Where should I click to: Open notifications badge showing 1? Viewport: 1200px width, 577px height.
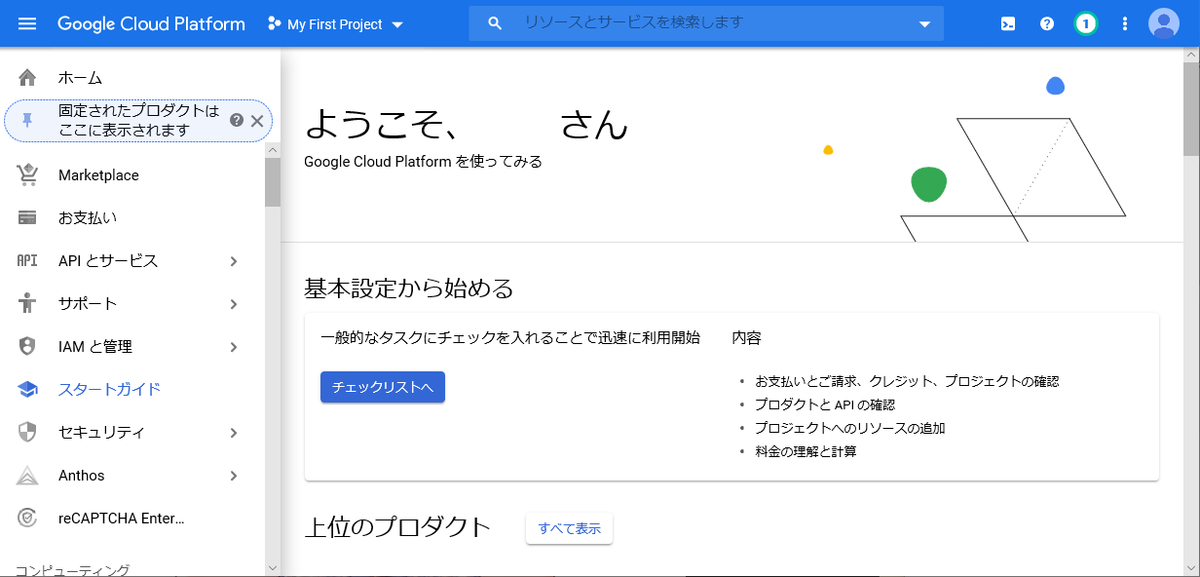(1086, 24)
